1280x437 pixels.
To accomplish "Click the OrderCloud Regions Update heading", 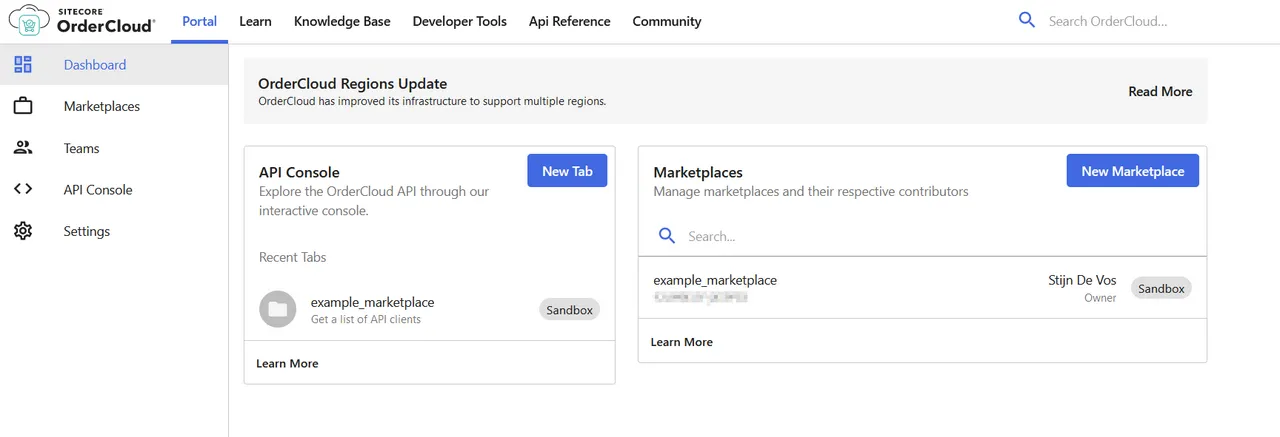I will pos(352,84).
